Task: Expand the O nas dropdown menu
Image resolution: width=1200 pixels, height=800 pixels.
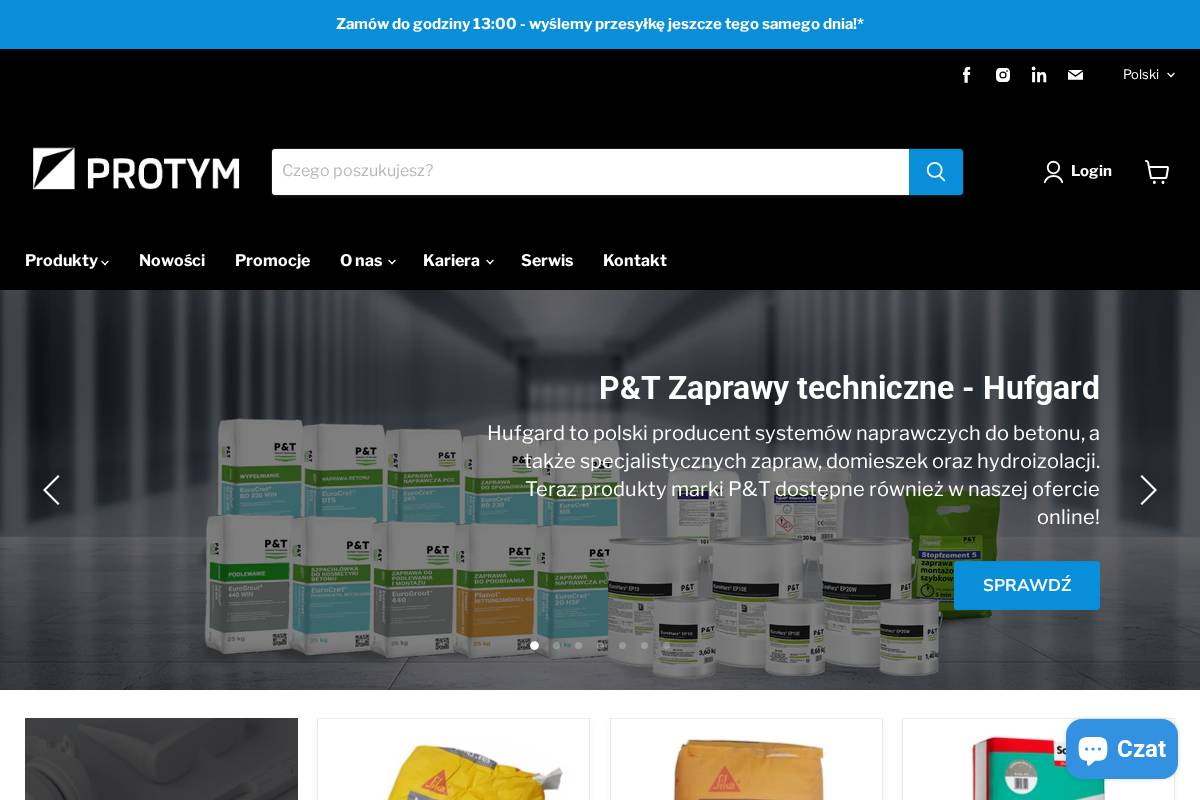Action: coord(366,261)
